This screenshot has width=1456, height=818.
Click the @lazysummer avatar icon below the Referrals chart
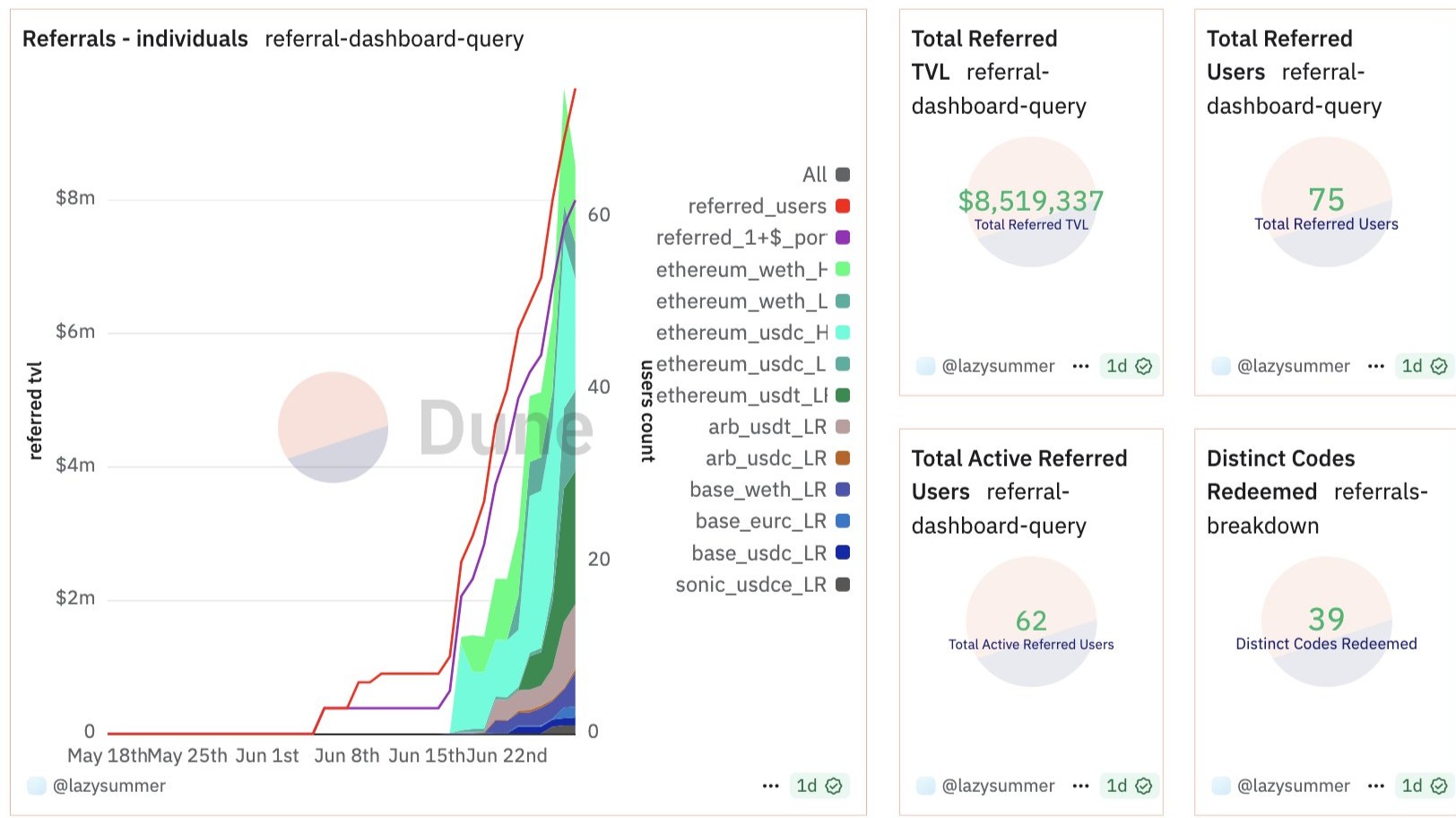(x=36, y=786)
